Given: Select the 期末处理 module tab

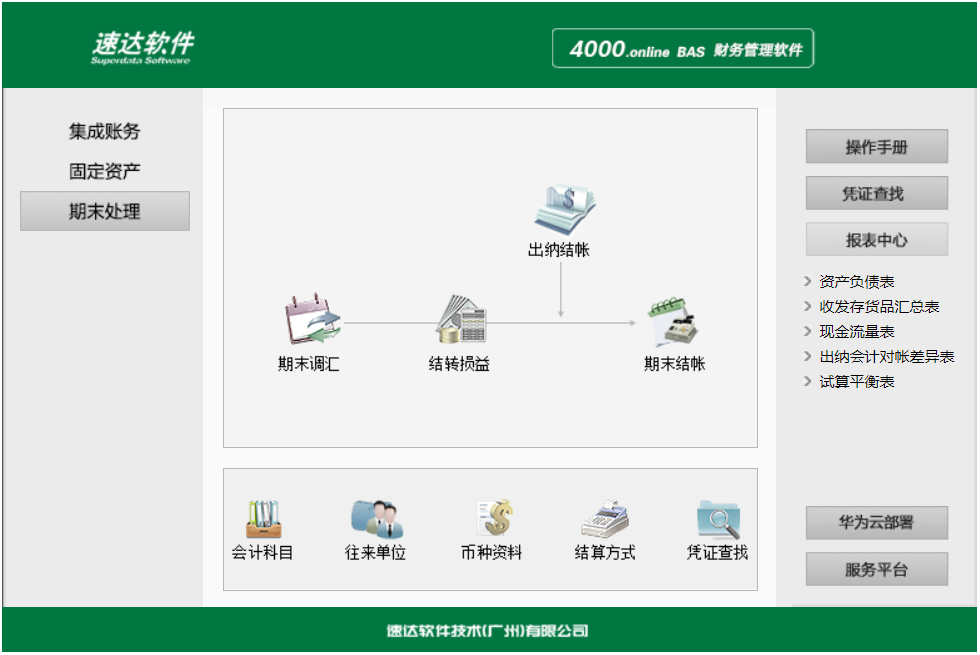Looking at the screenshot, I should coord(104,211).
